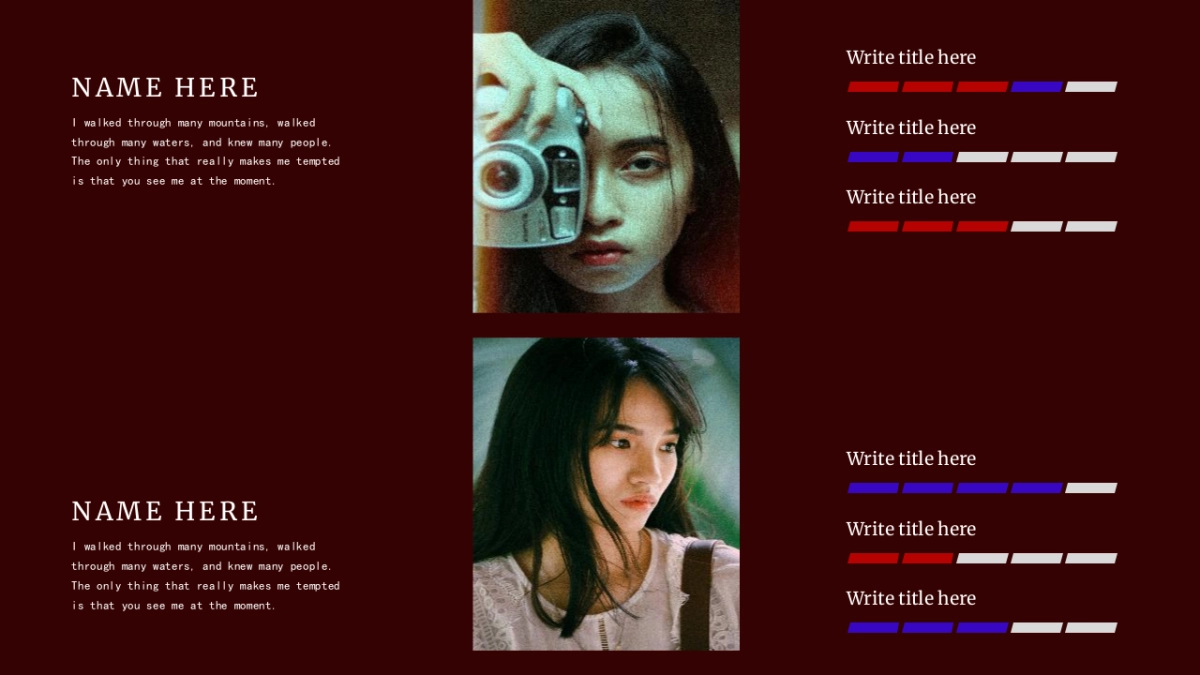Select the photo of woman holding camera
The width and height of the screenshot is (1200, 675).
click(x=606, y=156)
